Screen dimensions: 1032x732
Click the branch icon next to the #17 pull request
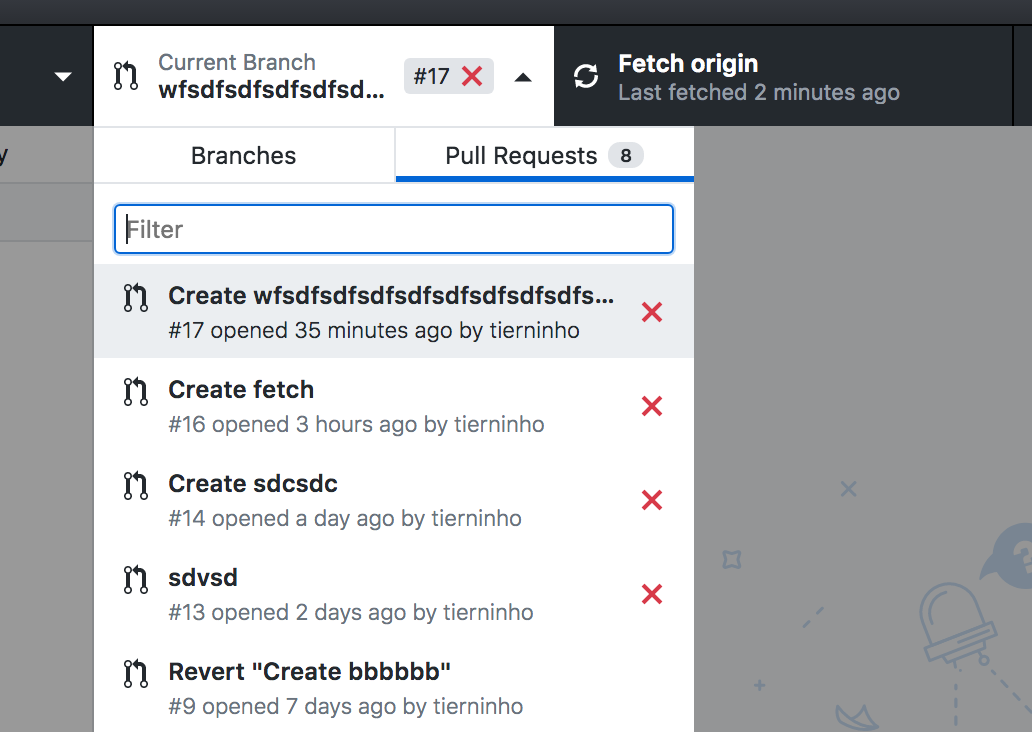[135, 298]
